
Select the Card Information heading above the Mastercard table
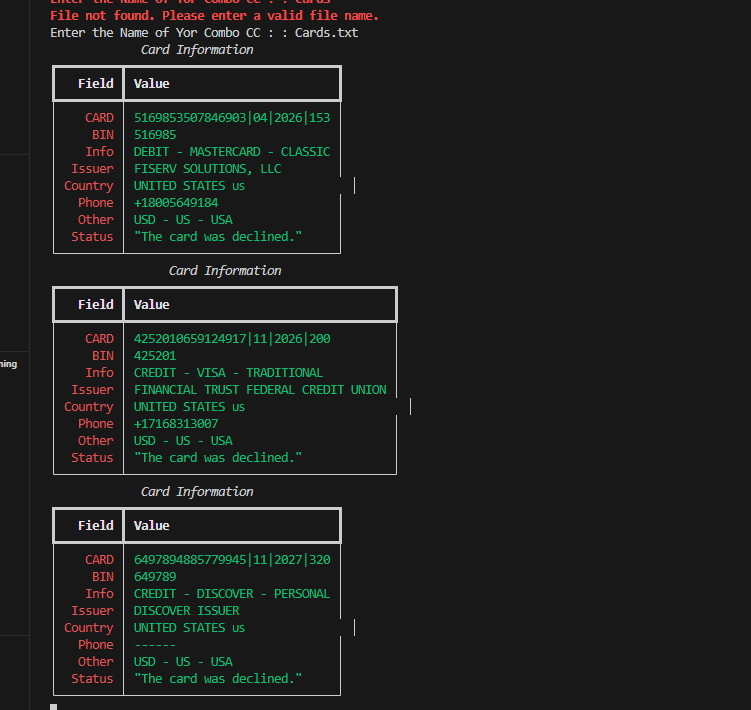point(197,50)
